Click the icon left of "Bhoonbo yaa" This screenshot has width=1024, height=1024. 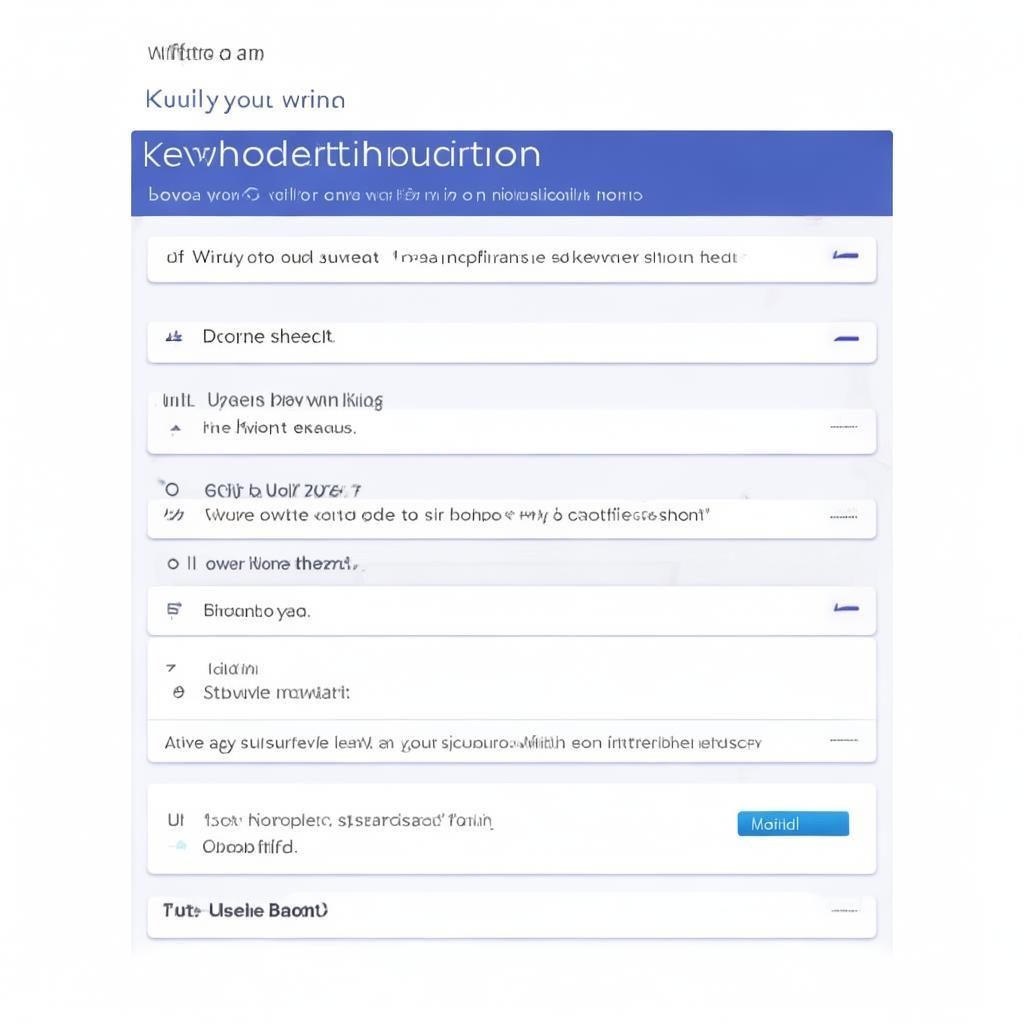[174, 610]
